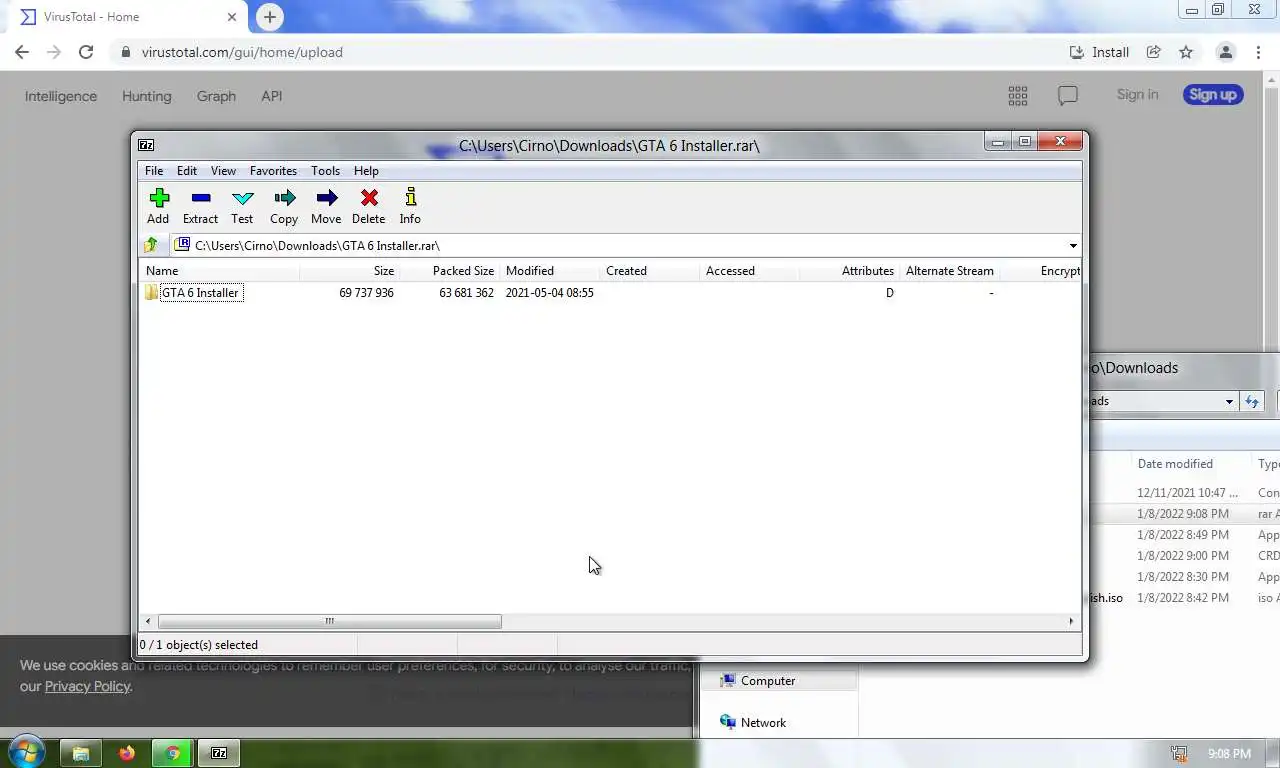Open the Chrome profile icon
This screenshot has height=768, width=1280.
click(1225, 52)
